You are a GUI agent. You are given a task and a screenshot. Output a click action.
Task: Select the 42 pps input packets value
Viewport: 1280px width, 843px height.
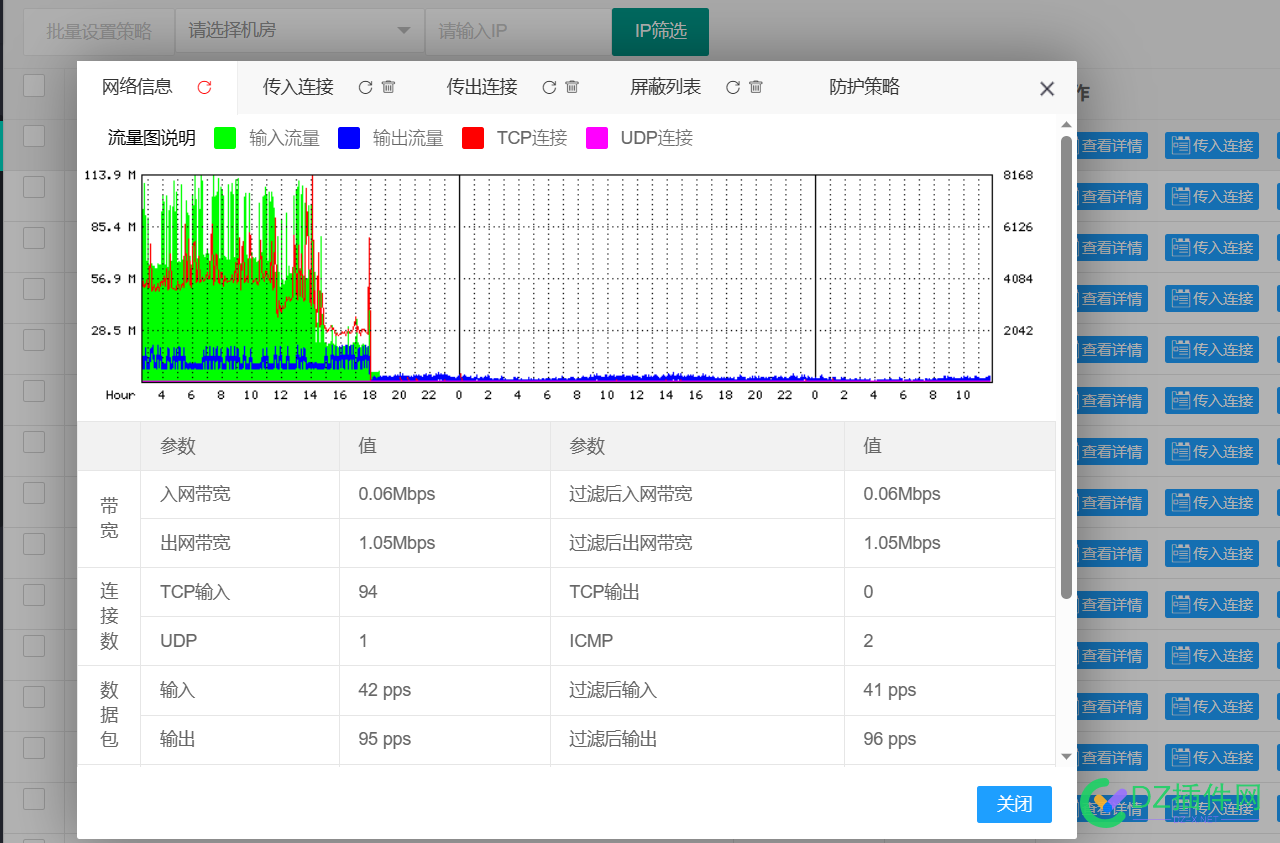click(445, 690)
